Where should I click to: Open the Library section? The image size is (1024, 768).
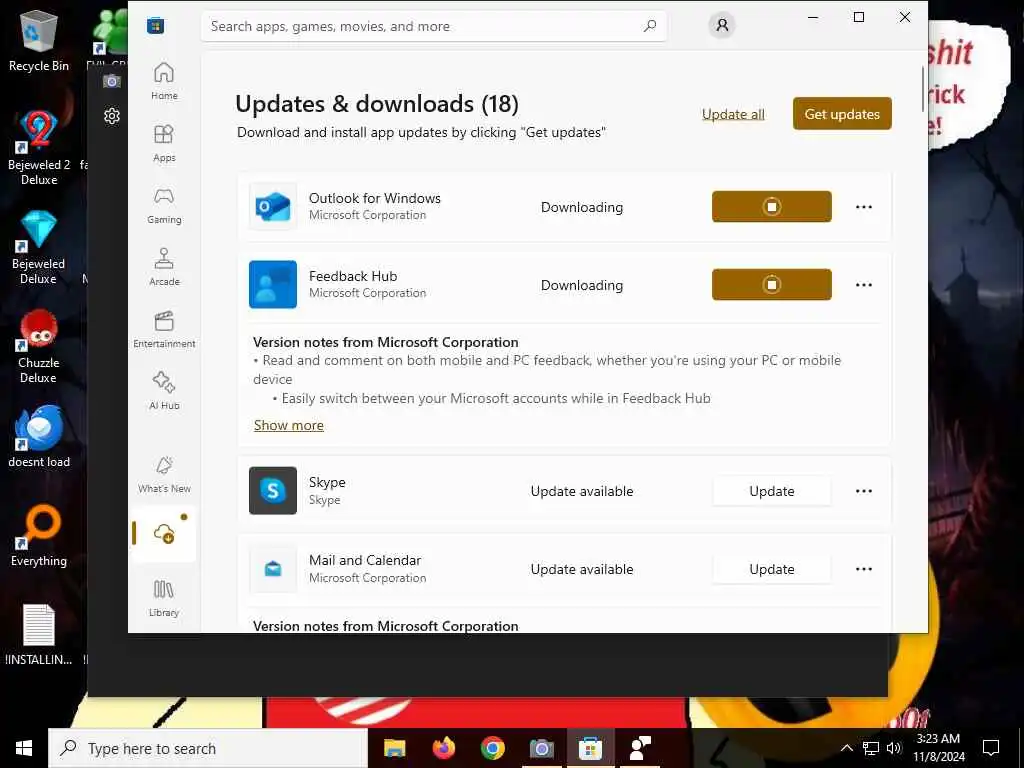164,598
